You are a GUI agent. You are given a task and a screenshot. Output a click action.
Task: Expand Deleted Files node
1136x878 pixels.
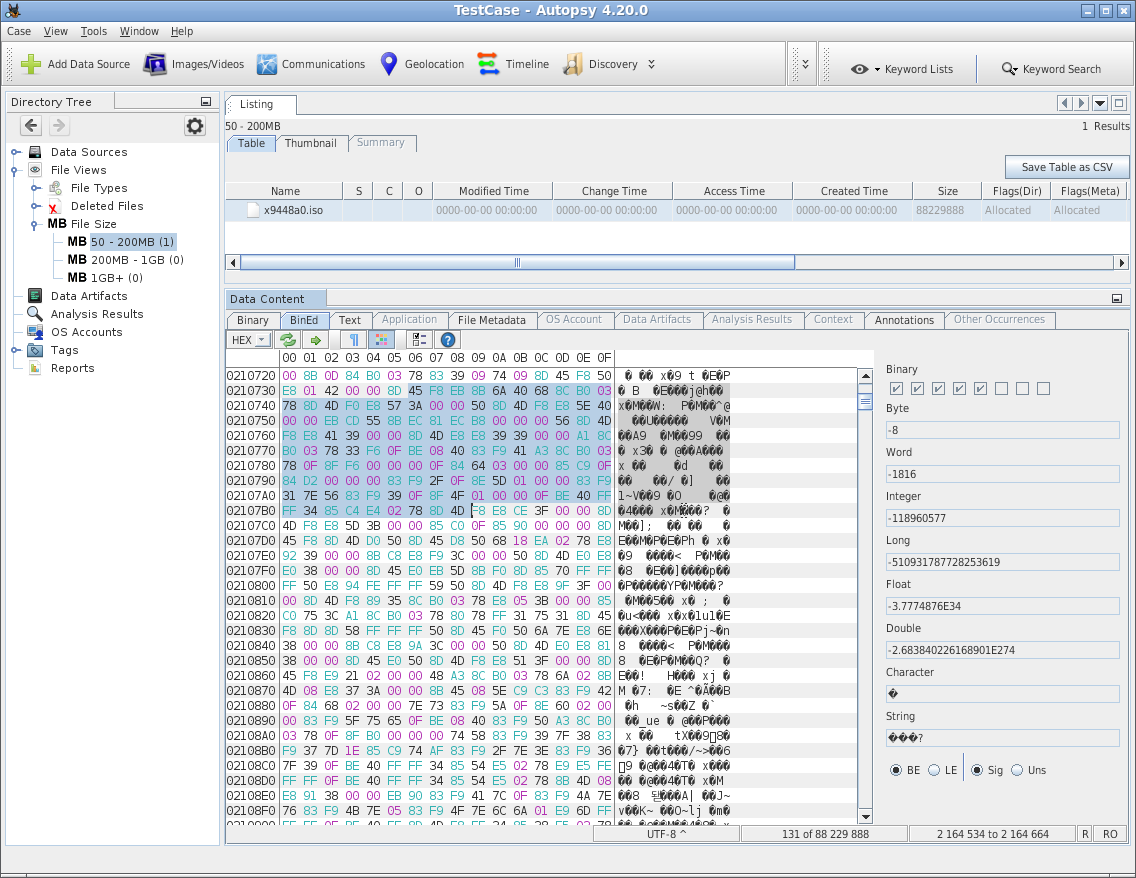(x=36, y=206)
